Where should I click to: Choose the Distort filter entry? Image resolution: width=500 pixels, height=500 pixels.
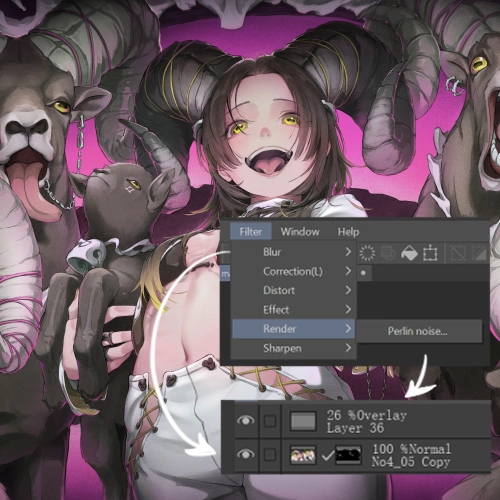click(x=294, y=290)
